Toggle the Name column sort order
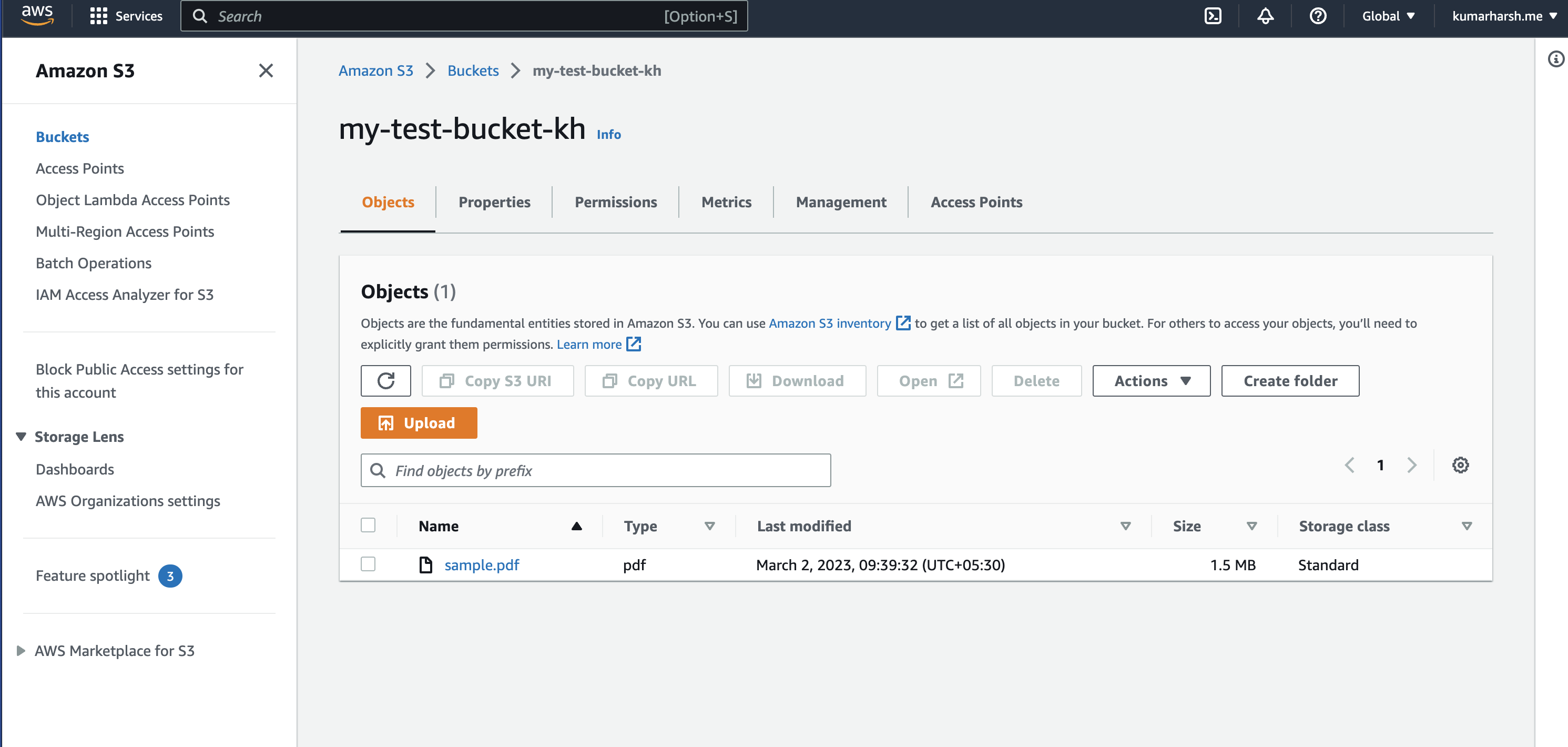This screenshot has height=747, width=1568. 576,526
